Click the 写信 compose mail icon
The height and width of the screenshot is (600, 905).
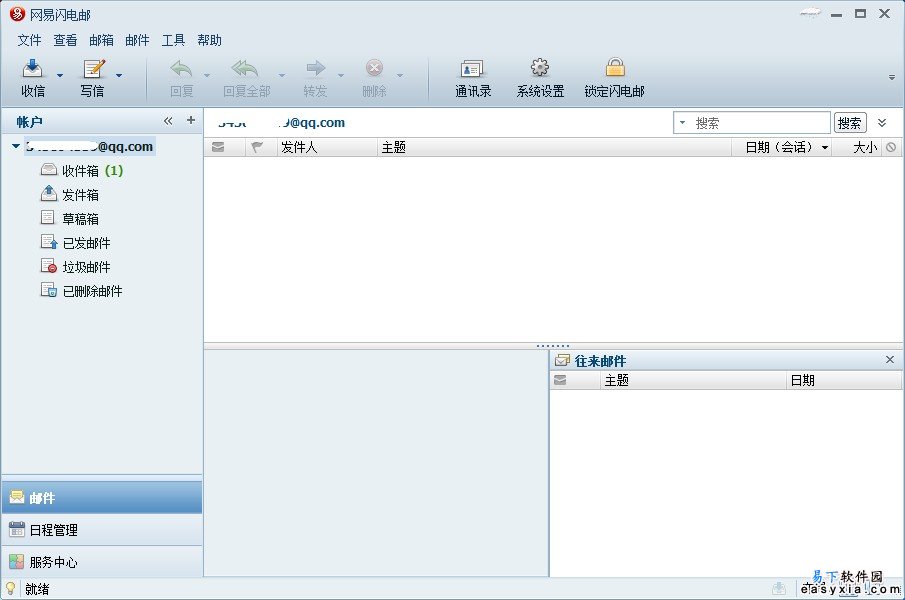pyautogui.click(x=94, y=69)
